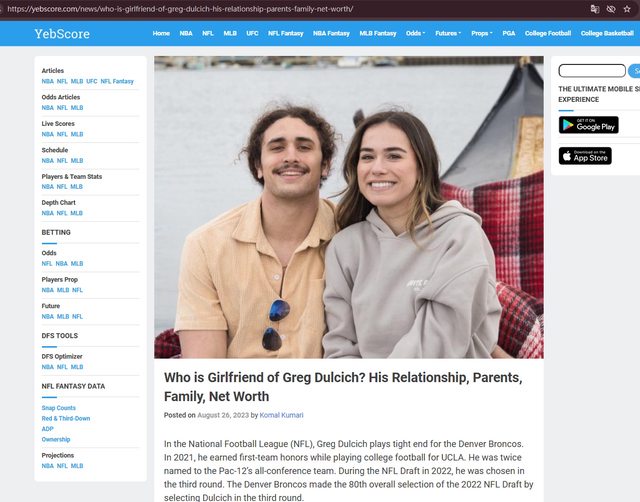Click the couple photo article image
This screenshot has width=640, height=502.
click(348, 207)
